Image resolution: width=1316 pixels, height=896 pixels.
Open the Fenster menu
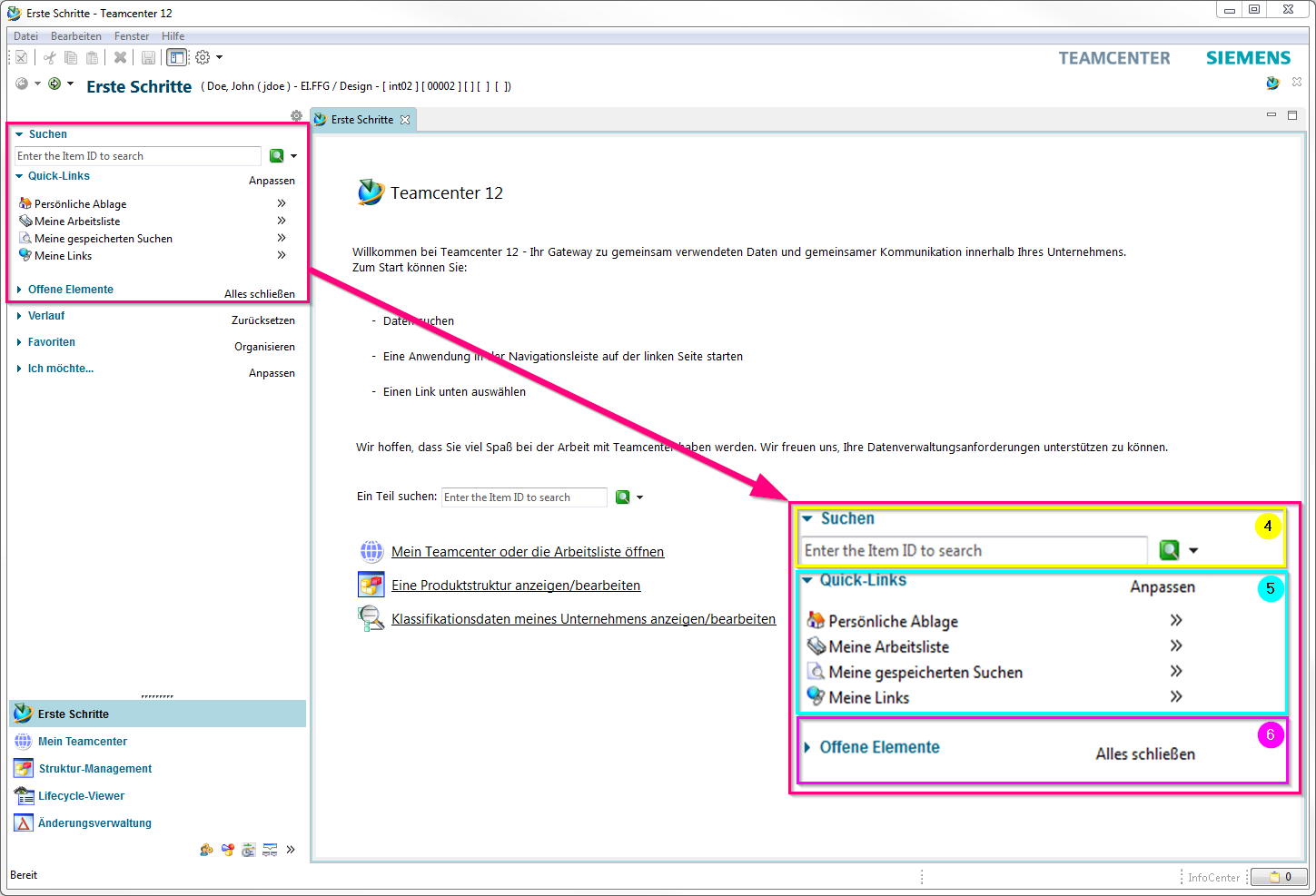coord(132,36)
